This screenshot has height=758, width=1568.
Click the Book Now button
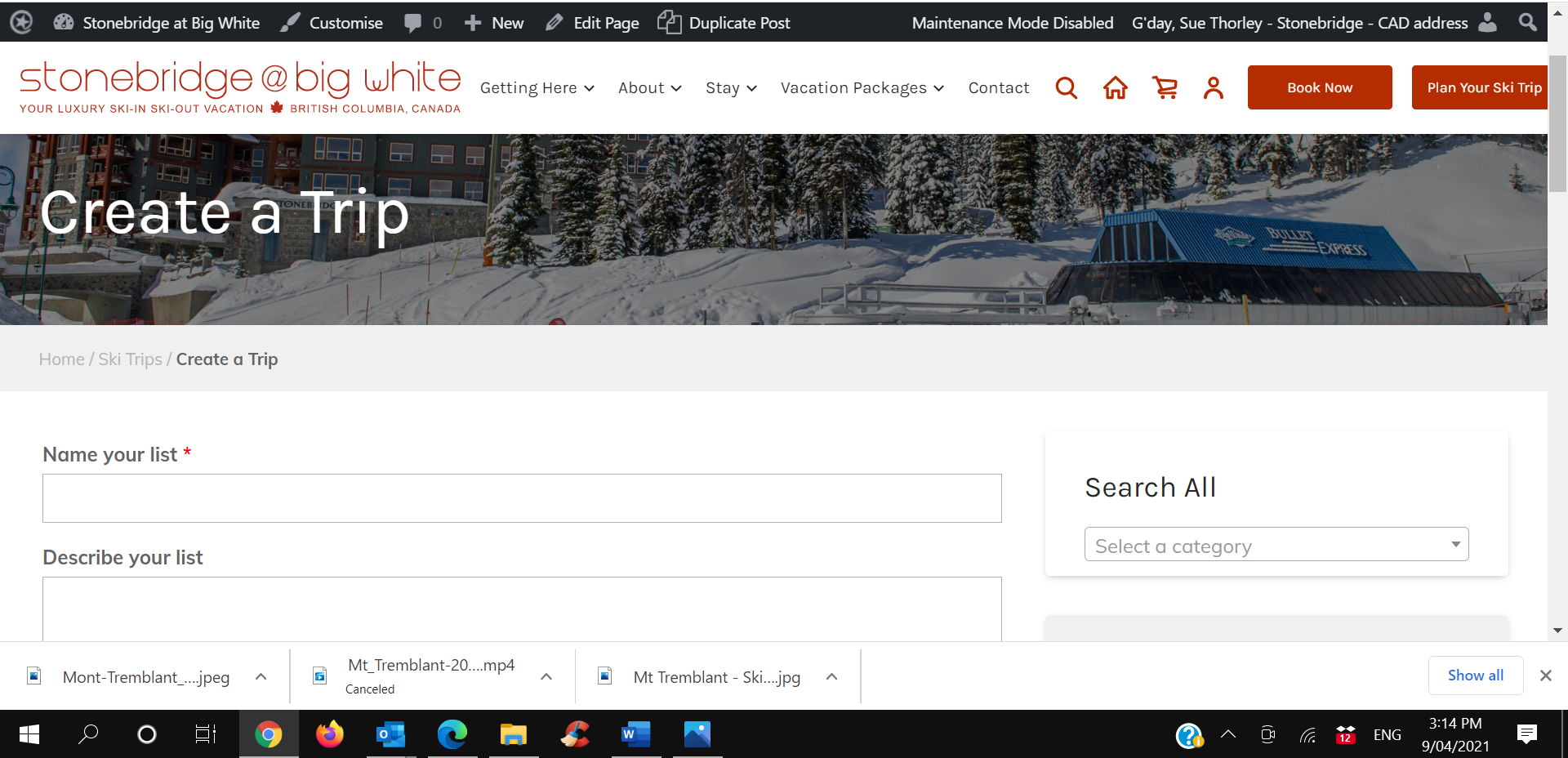[1320, 87]
